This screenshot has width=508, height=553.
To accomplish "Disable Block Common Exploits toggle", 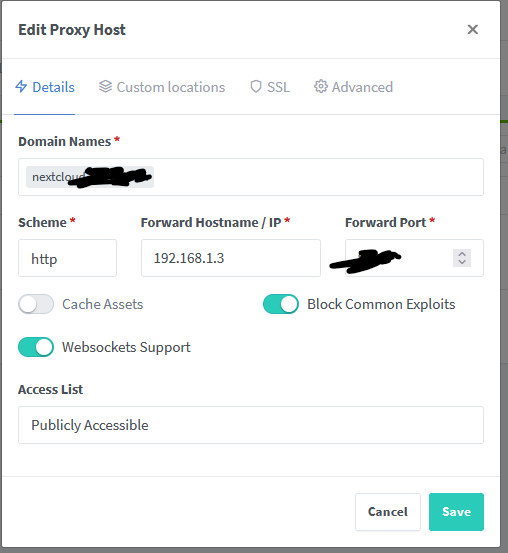I will tap(281, 304).
